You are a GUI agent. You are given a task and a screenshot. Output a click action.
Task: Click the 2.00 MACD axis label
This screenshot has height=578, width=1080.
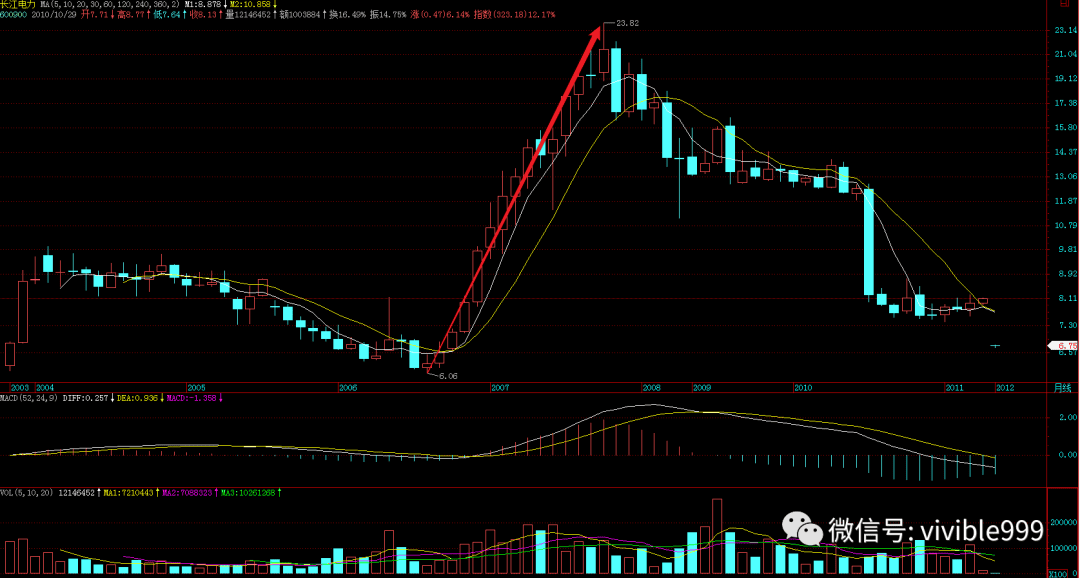pos(1068,417)
